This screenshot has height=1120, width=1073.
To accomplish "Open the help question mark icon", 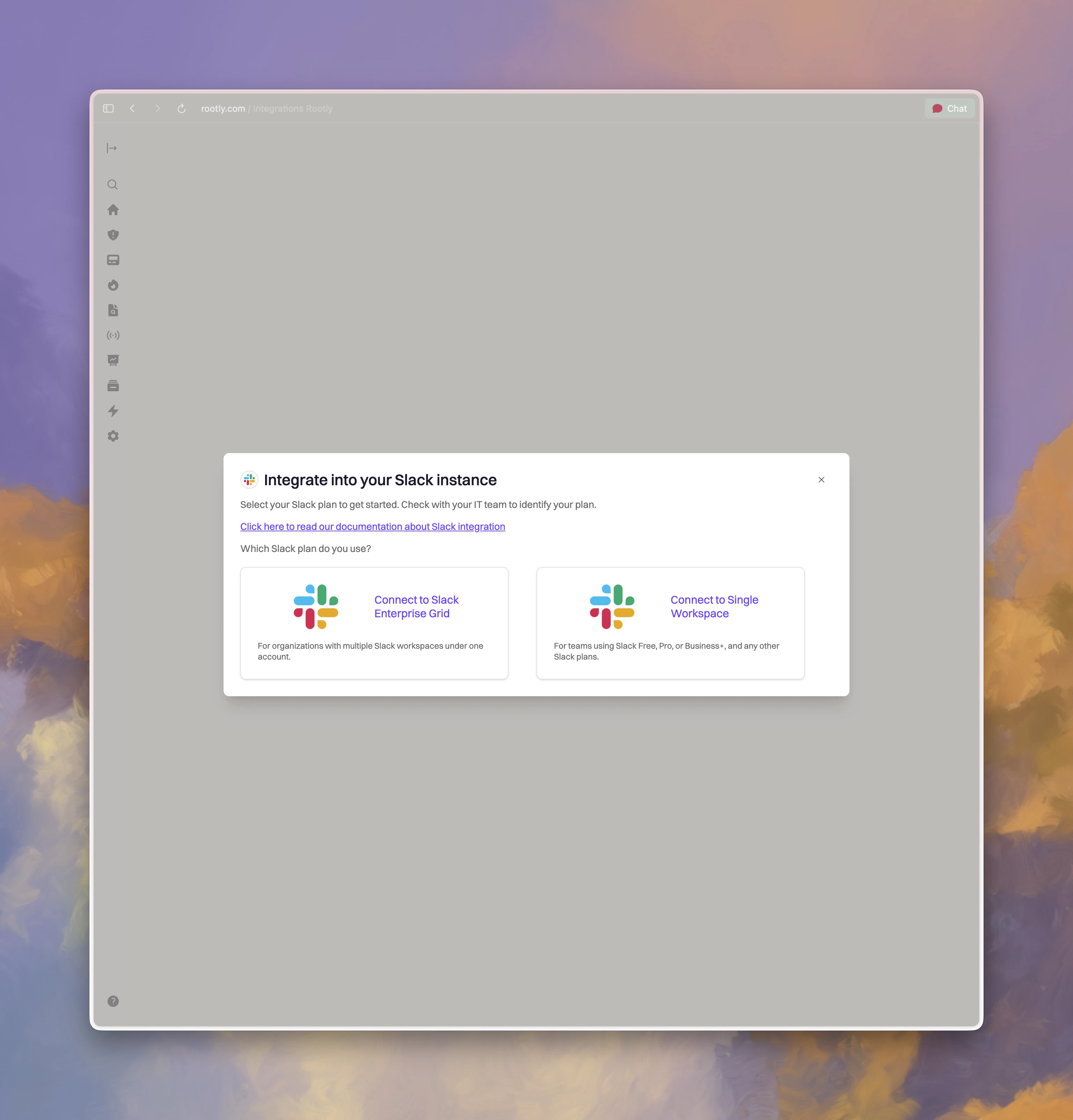I will [113, 1001].
